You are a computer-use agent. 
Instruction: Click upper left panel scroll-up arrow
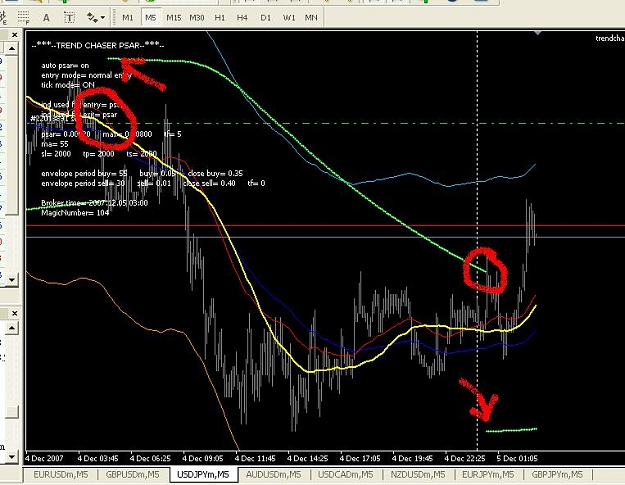(12, 49)
